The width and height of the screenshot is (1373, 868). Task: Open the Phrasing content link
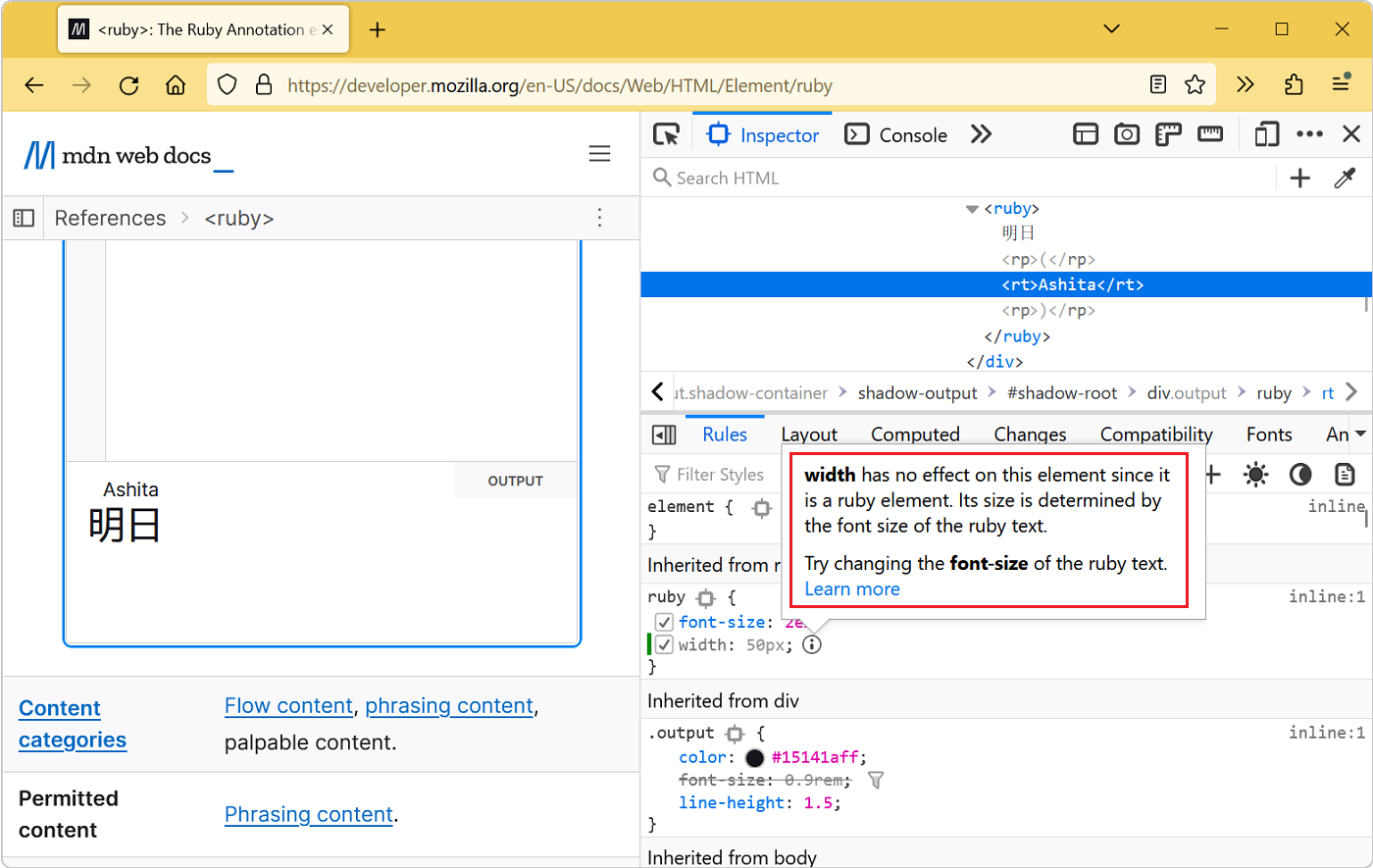coord(309,814)
